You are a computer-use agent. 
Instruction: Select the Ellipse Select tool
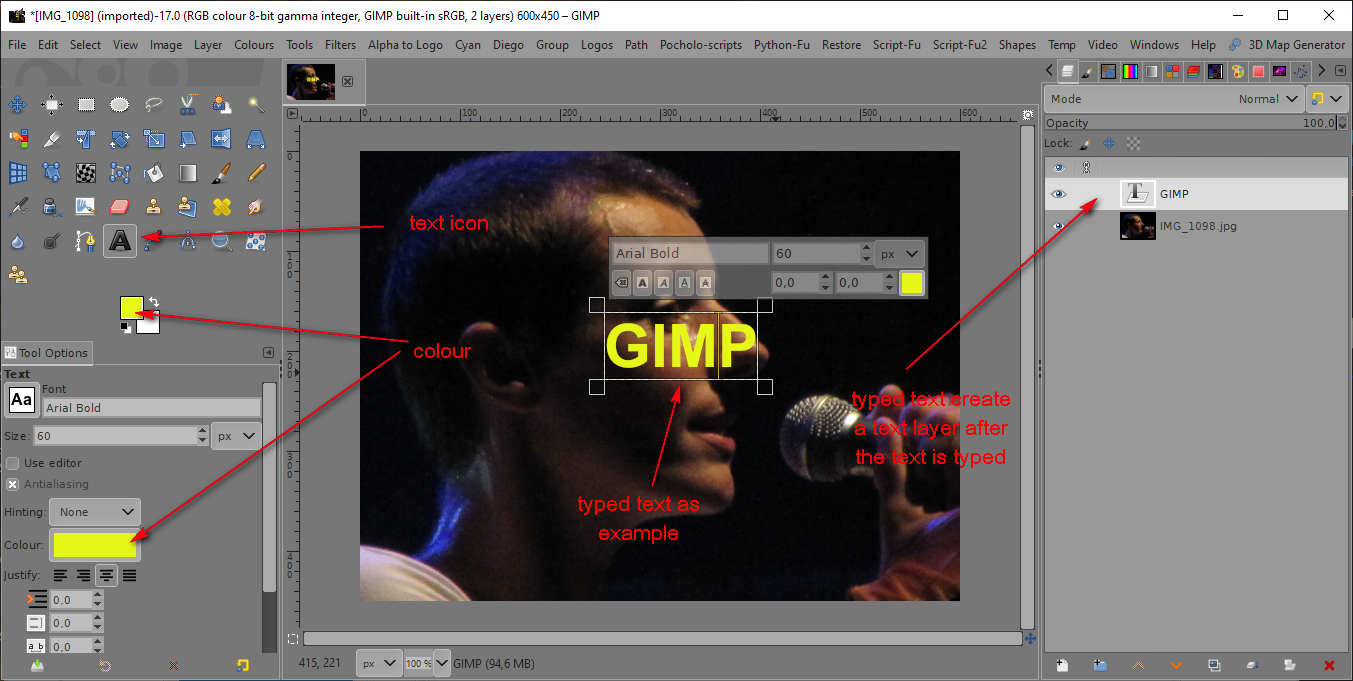coord(120,105)
